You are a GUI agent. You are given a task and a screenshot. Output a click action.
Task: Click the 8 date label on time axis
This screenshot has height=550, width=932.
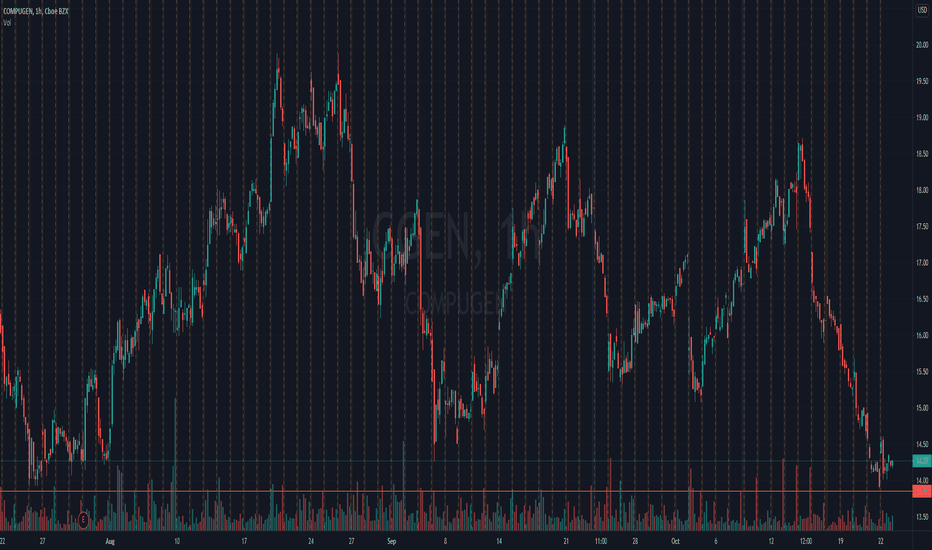tap(445, 542)
